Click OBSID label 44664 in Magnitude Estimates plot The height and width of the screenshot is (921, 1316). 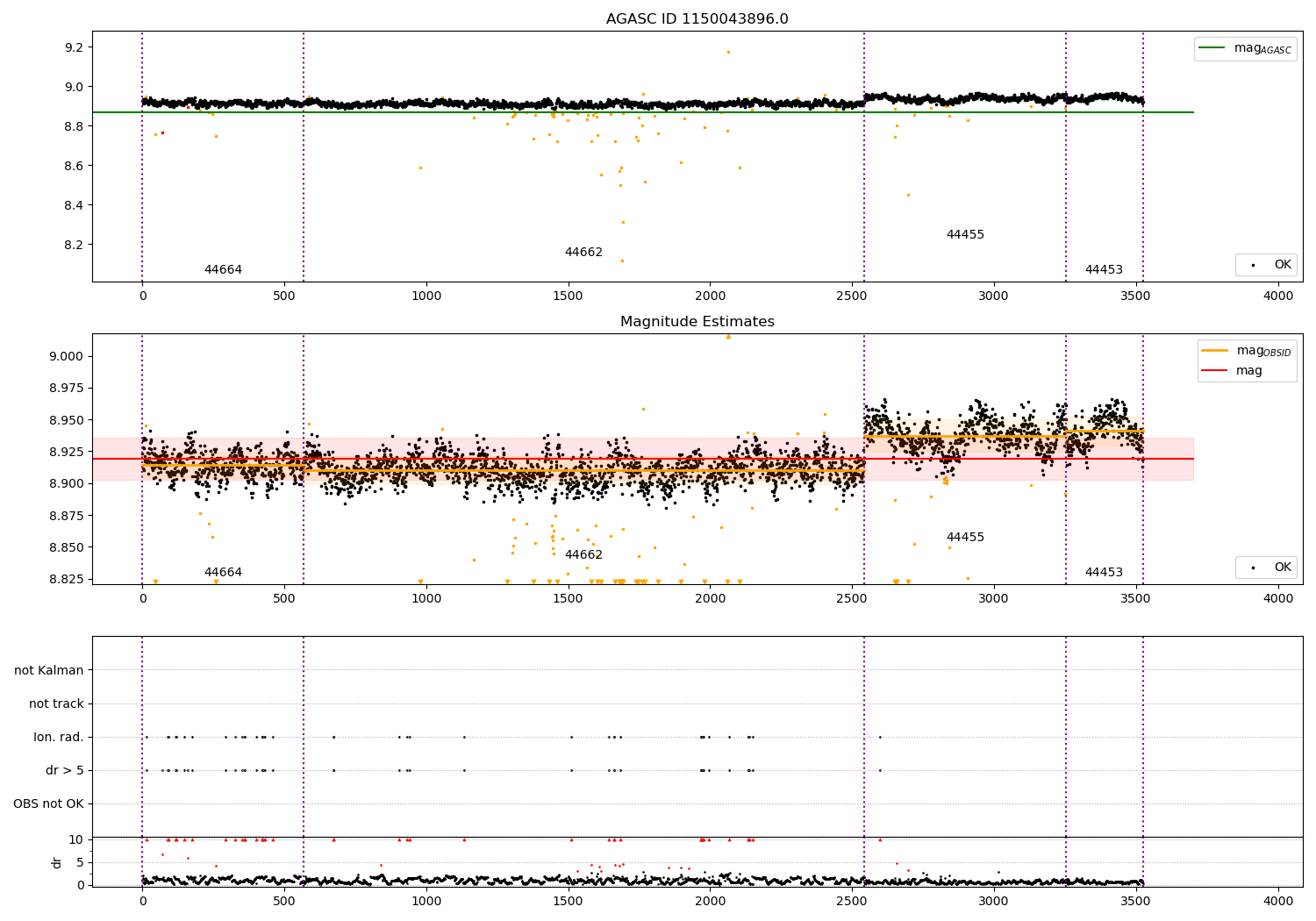(223, 573)
